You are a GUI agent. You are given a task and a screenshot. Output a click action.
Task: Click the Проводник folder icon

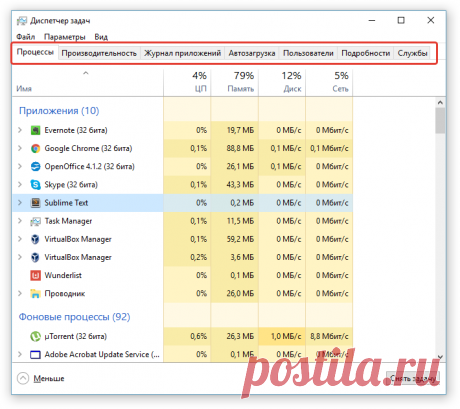[x=35, y=293]
